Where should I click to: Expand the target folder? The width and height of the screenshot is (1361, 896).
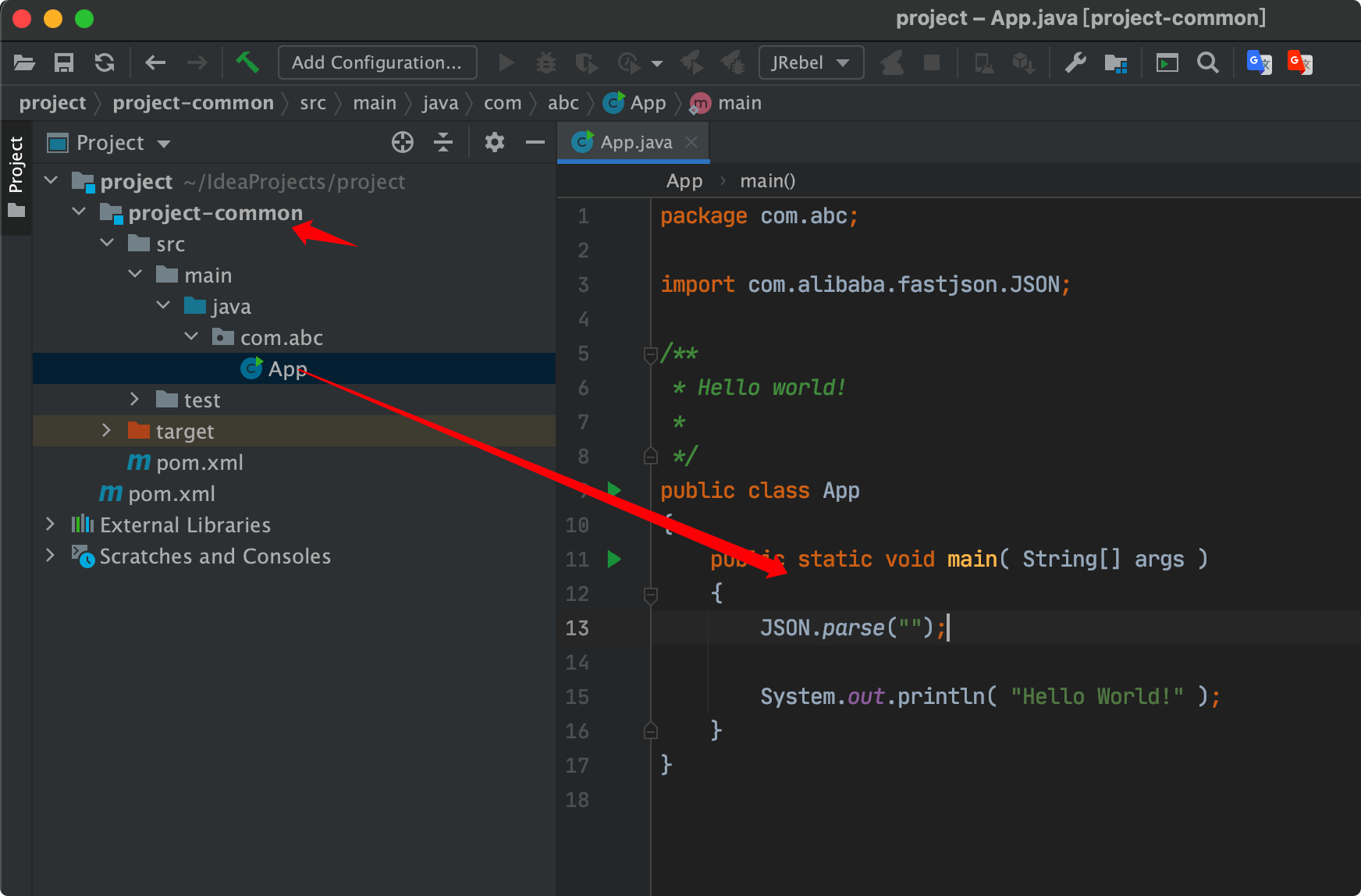tap(107, 431)
